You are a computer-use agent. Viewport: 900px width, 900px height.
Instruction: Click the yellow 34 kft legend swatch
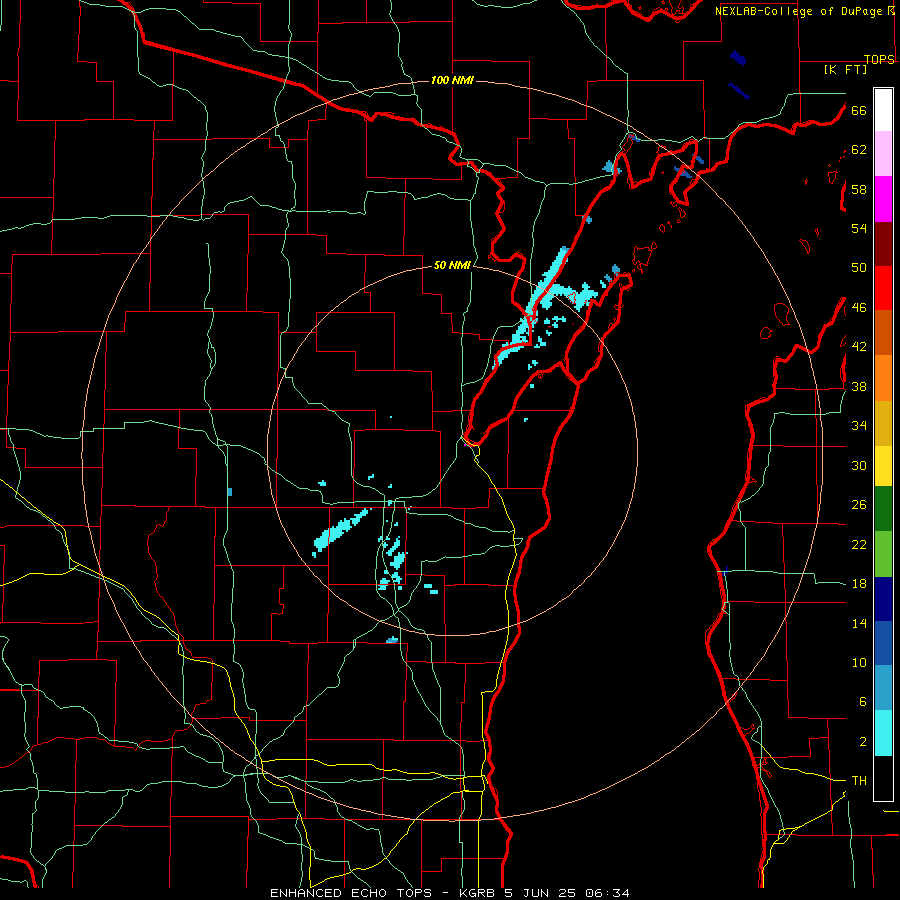pyautogui.click(x=883, y=465)
